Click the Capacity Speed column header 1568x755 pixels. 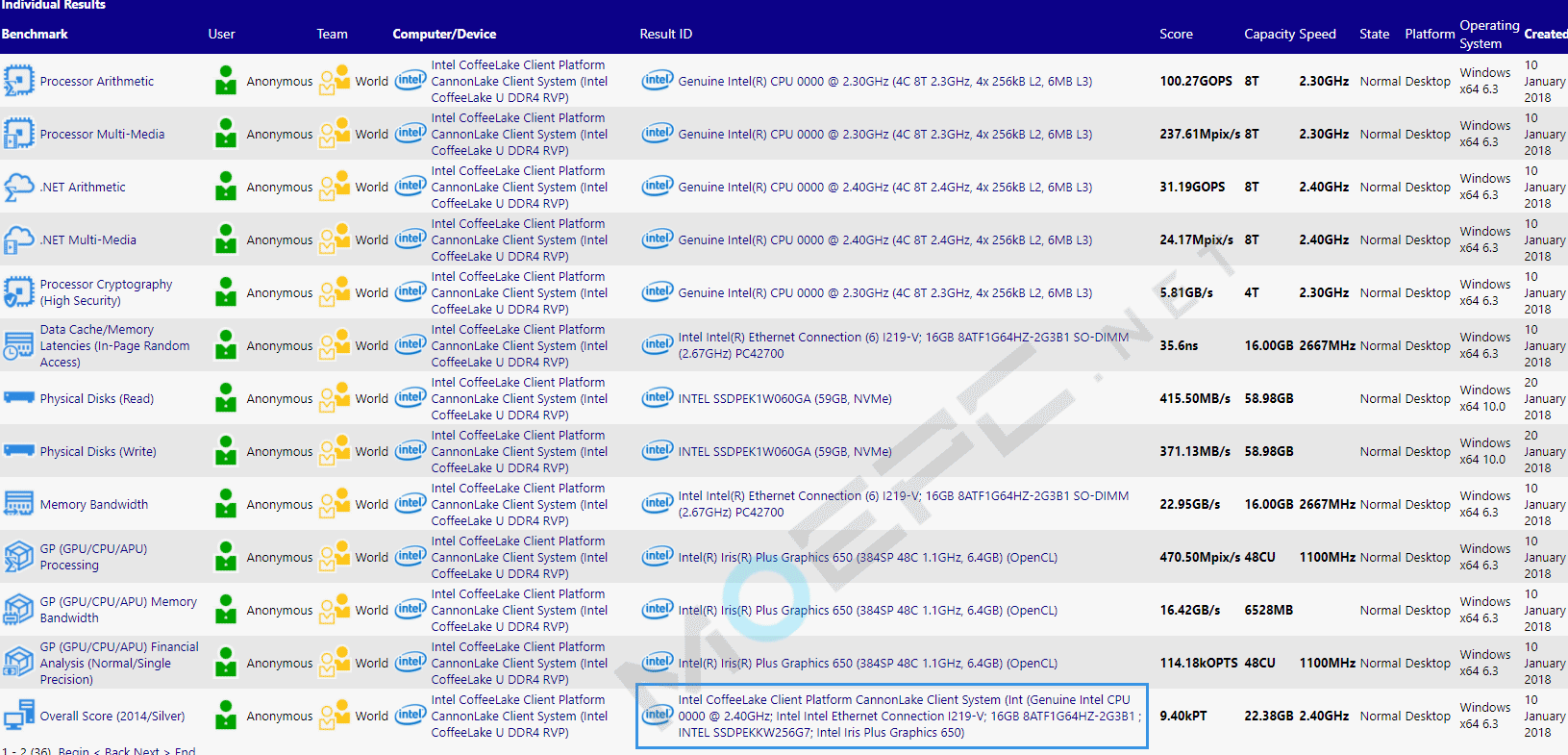coord(1289,34)
